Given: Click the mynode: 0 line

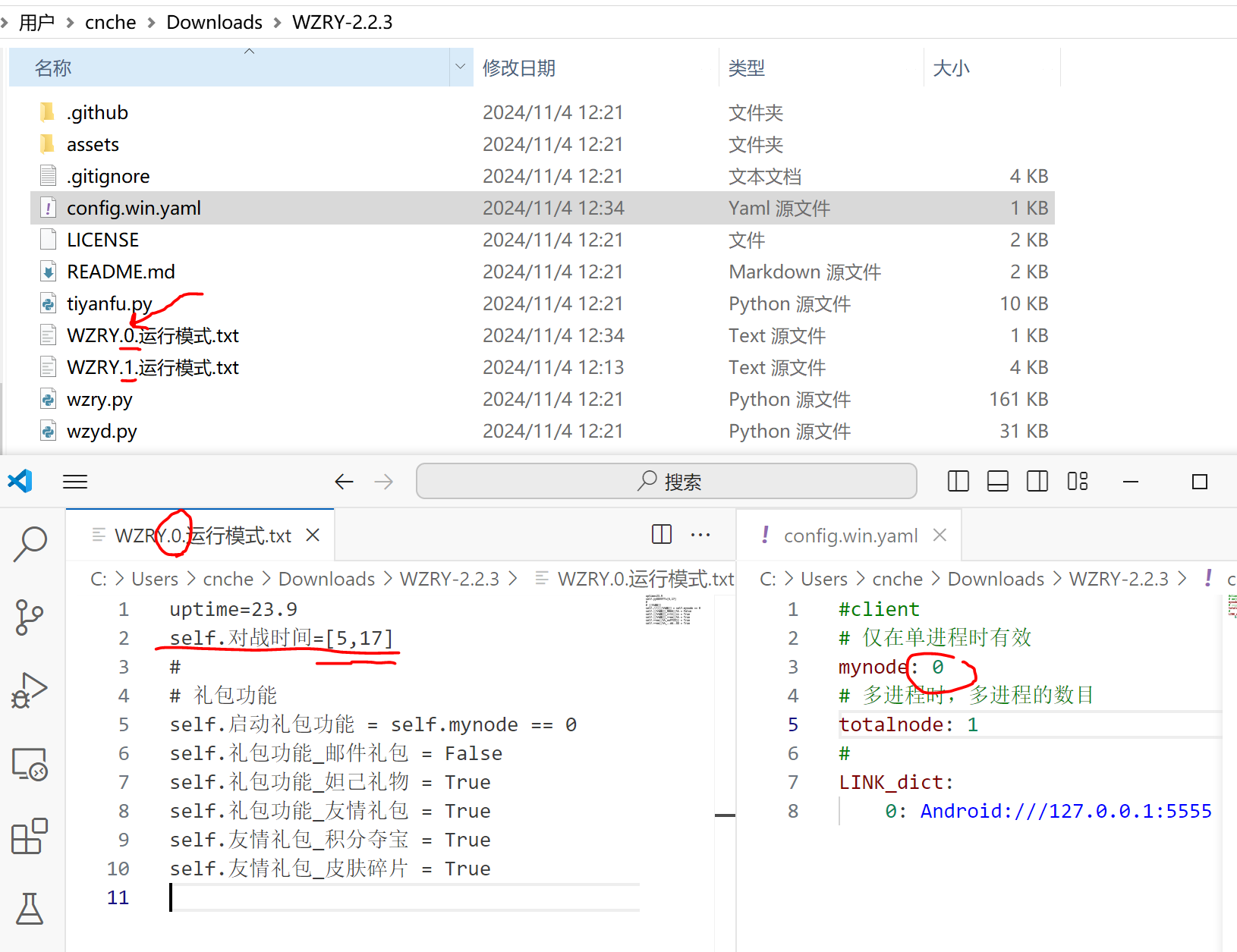Looking at the screenshot, I should [x=891, y=667].
